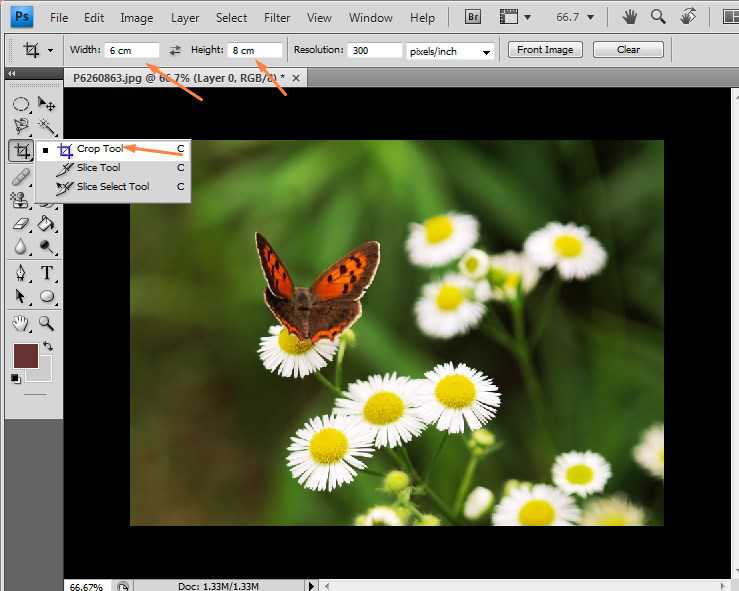The height and width of the screenshot is (591, 739).
Task: Select the Magic Wand tool
Action: [x=47, y=126]
